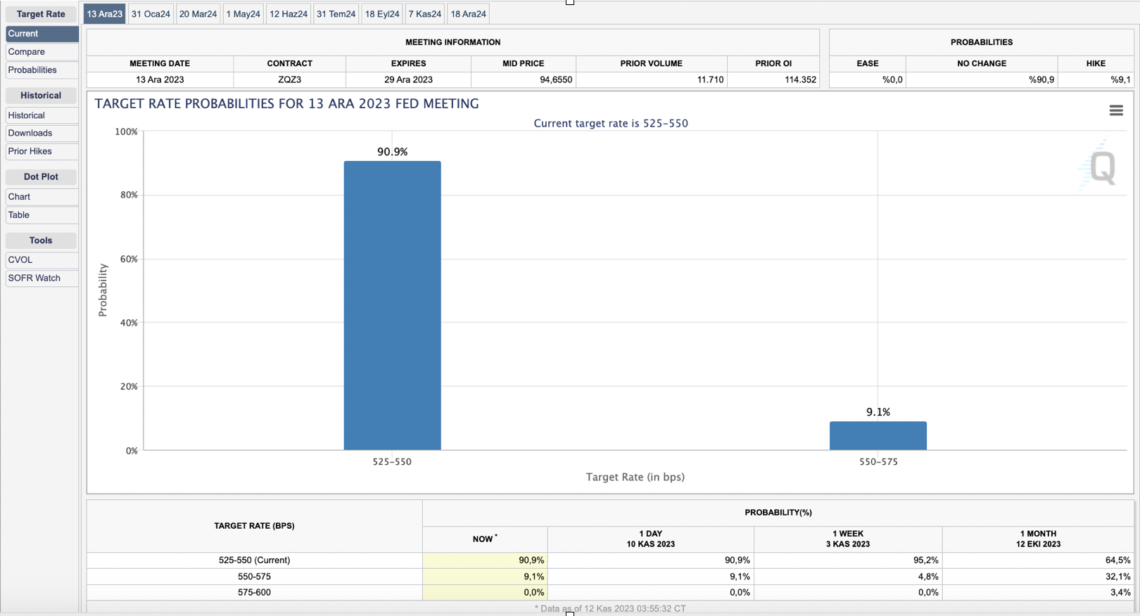Click the 1 DAY 10 KAS 2023 column header

click(x=651, y=539)
